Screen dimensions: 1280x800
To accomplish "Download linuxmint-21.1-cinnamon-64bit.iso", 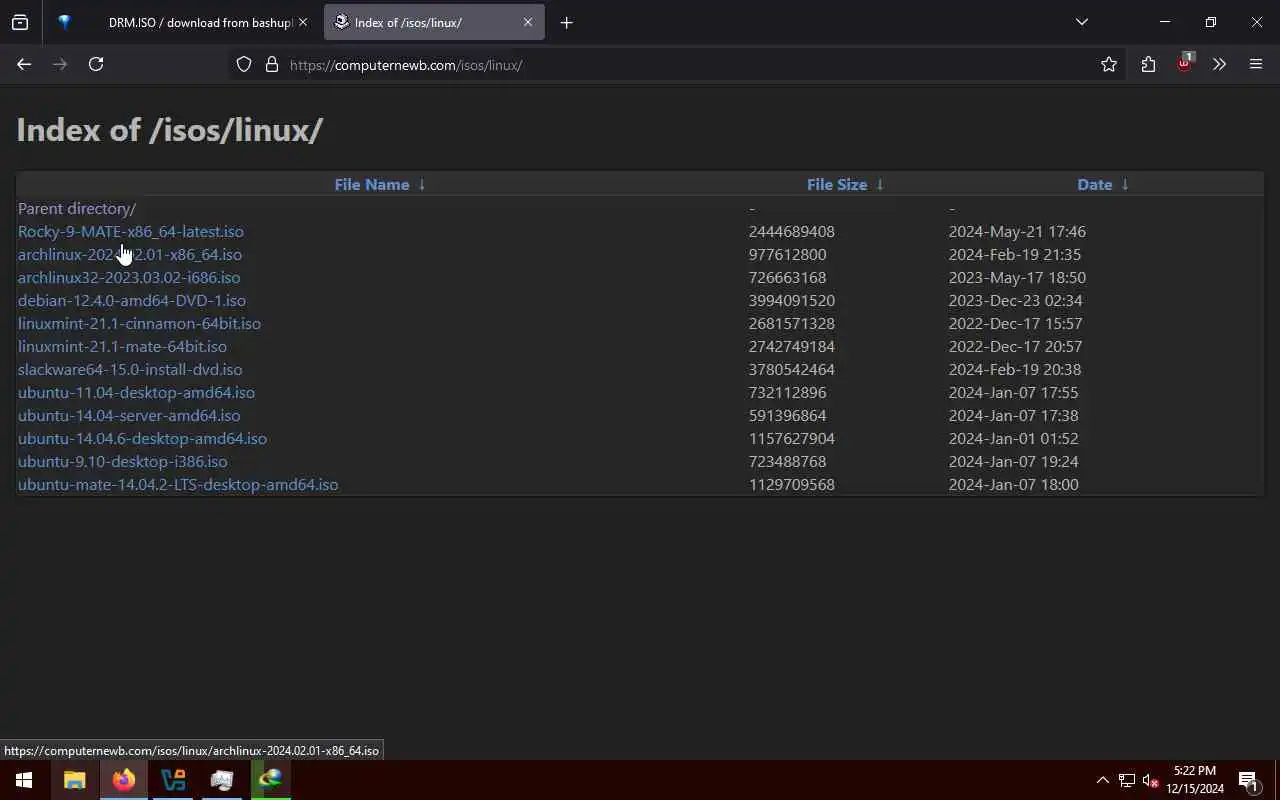I will coord(139,323).
